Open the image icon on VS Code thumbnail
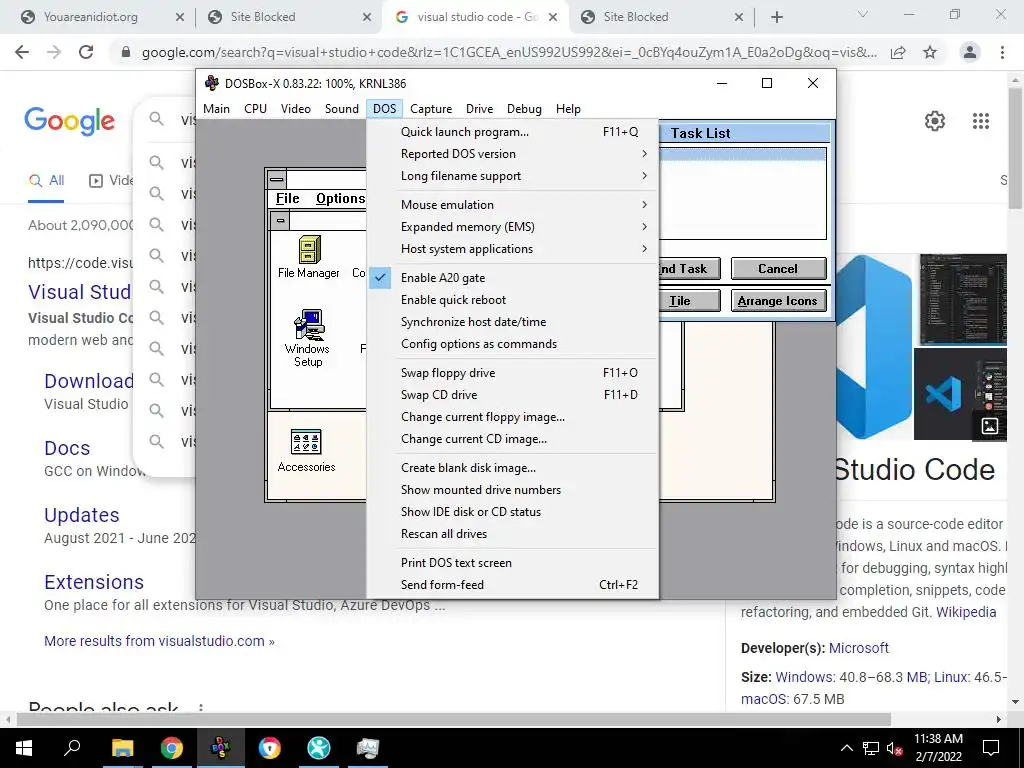This screenshot has width=1024, height=768. coord(989,426)
